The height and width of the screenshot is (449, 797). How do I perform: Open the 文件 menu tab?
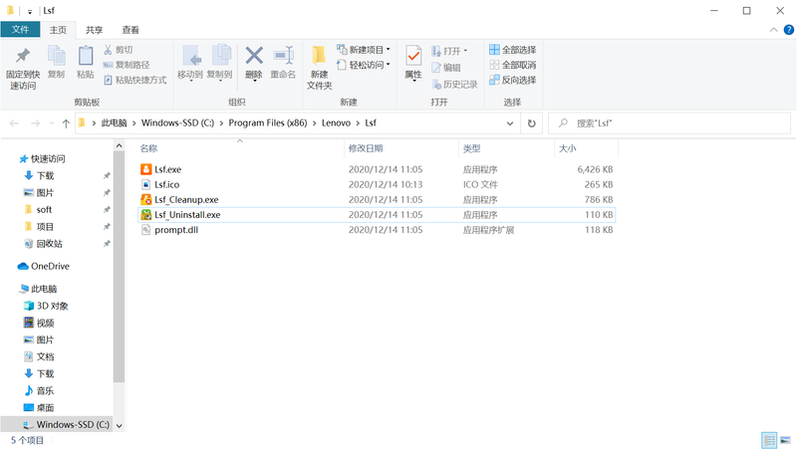click(21, 30)
